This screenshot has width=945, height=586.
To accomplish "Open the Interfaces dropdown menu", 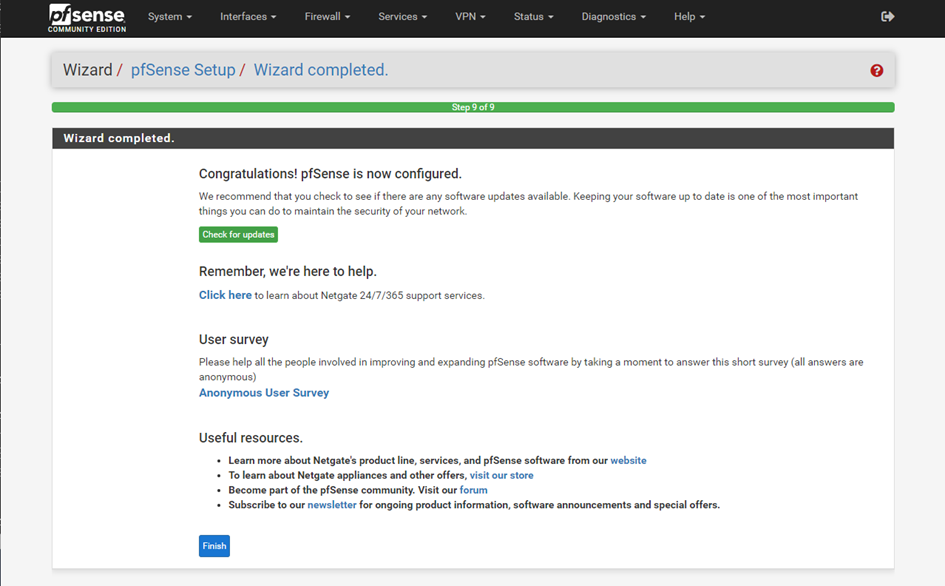I will 248,17.
